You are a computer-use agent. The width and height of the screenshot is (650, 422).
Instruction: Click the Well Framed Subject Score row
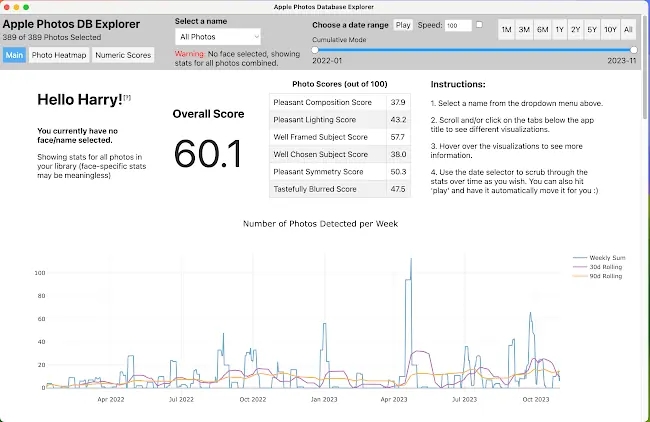pyautogui.click(x=340, y=137)
